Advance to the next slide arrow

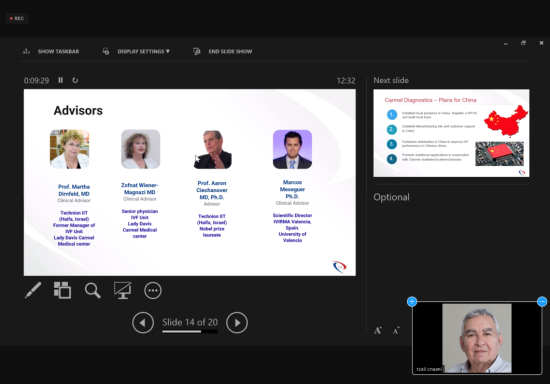[x=237, y=323]
